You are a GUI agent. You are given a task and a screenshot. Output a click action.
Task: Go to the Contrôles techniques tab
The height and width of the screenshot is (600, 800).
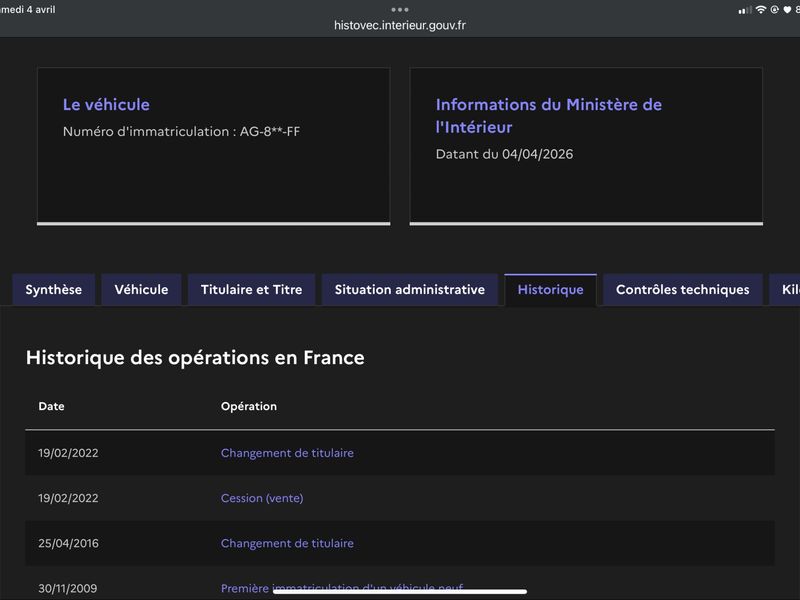682,290
